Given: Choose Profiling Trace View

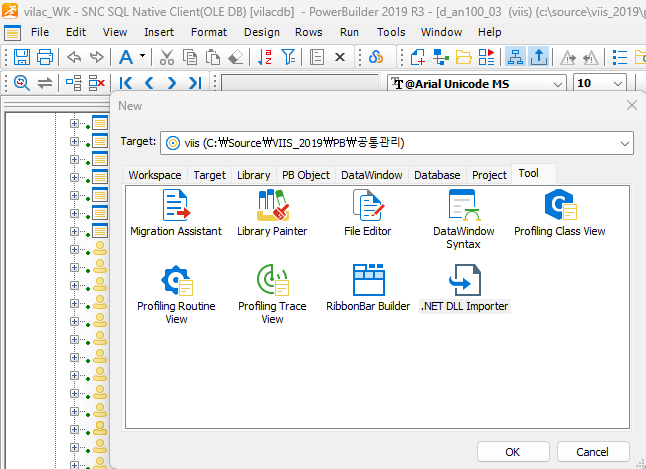Looking at the screenshot, I should click(x=272, y=294).
